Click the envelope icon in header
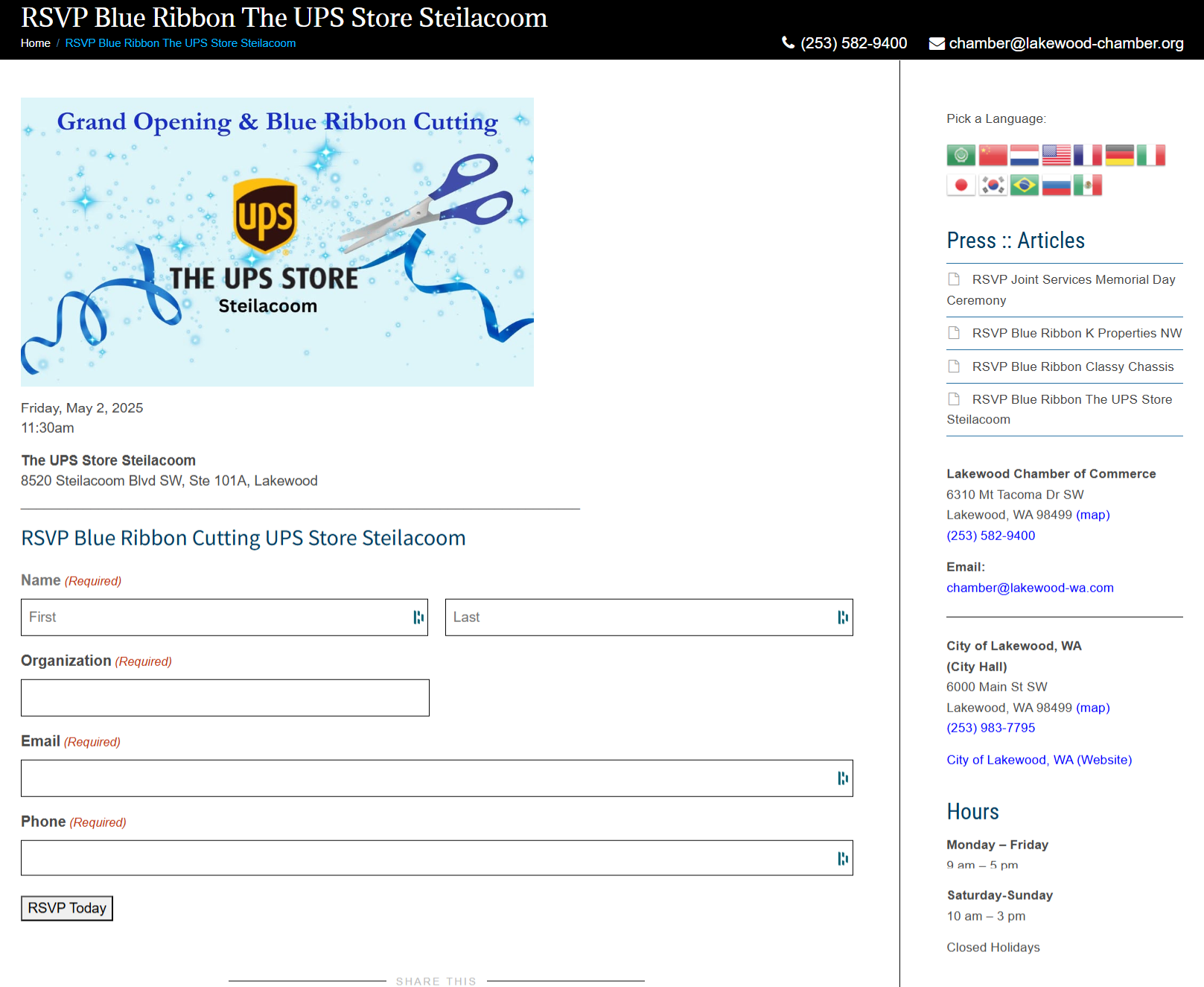 point(937,43)
